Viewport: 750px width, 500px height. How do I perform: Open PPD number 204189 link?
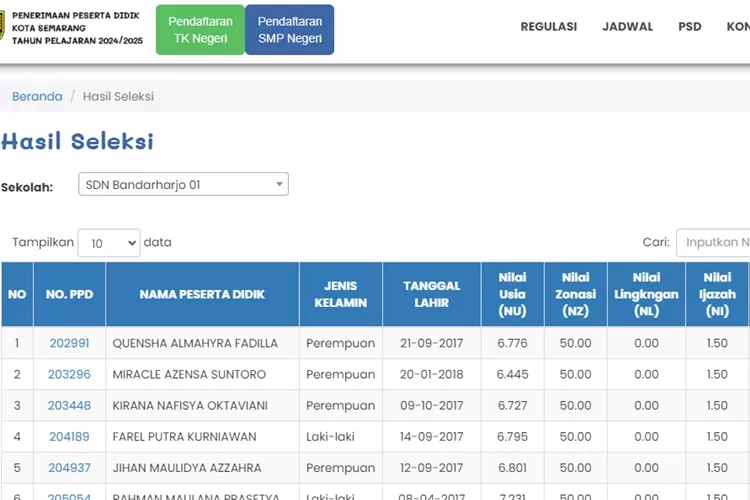pyautogui.click(x=69, y=436)
